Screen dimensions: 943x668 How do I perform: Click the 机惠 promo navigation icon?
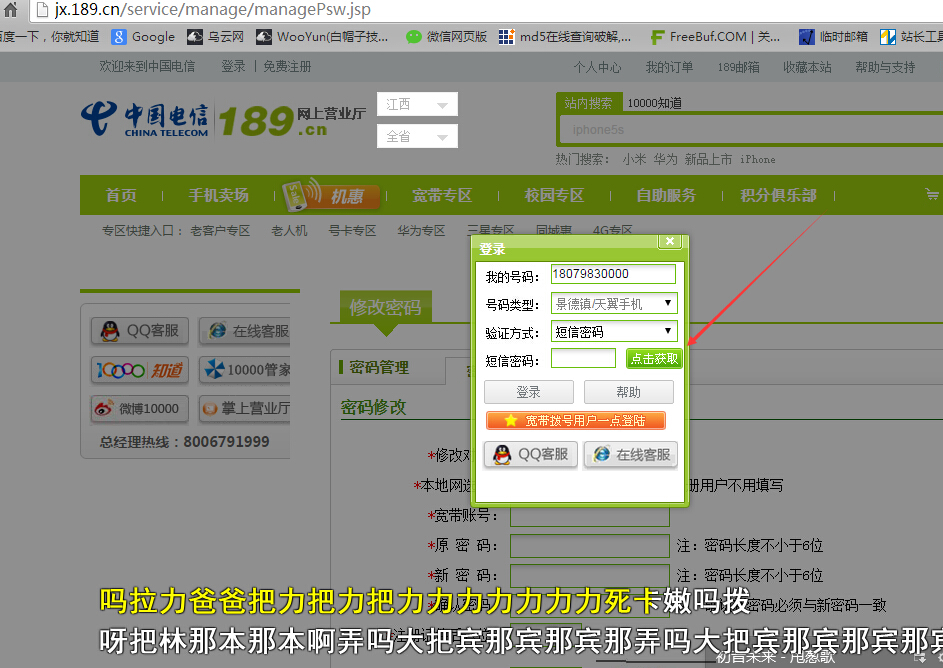[330, 194]
